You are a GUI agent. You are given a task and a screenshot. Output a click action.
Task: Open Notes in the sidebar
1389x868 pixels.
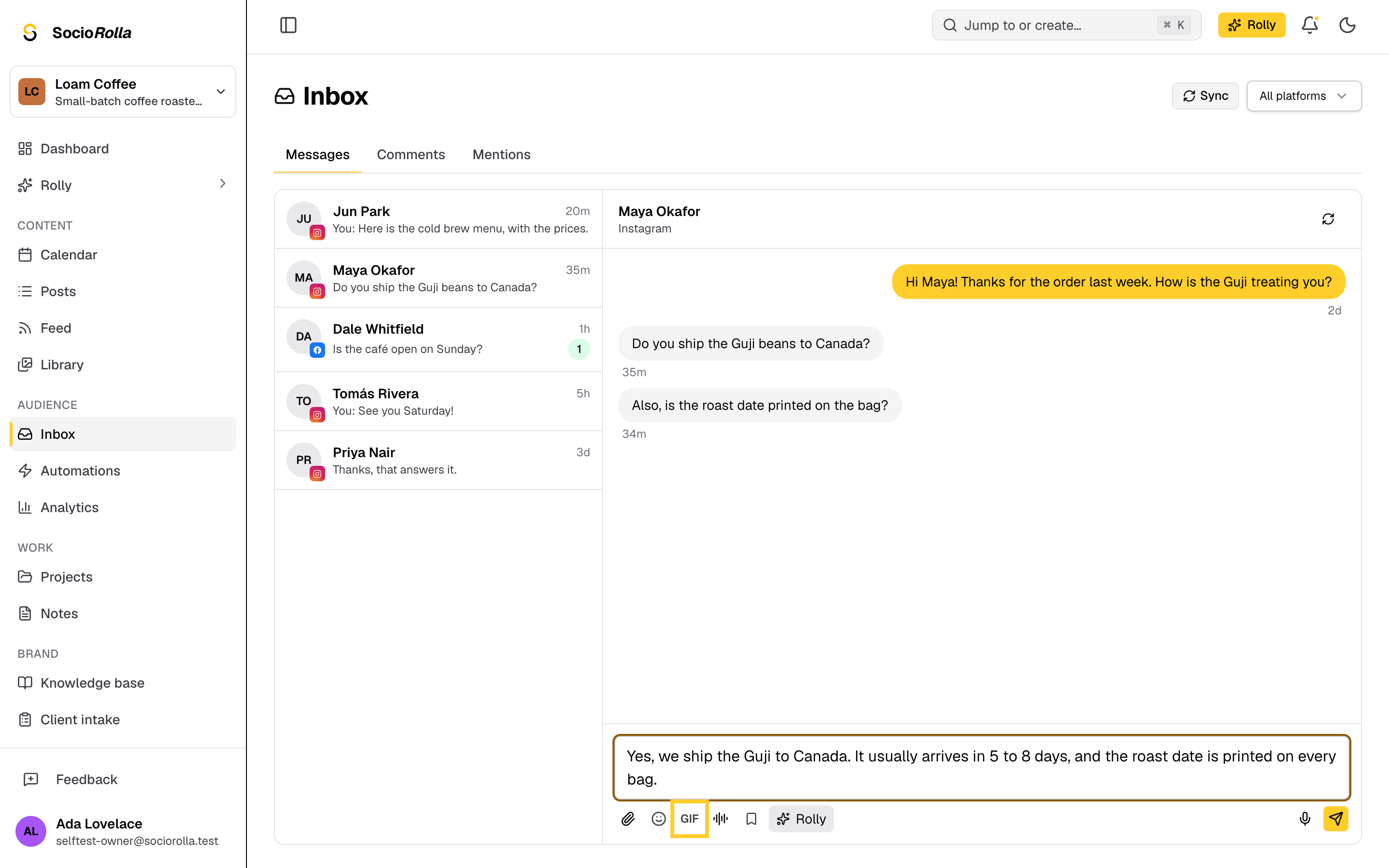click(123, 614)
